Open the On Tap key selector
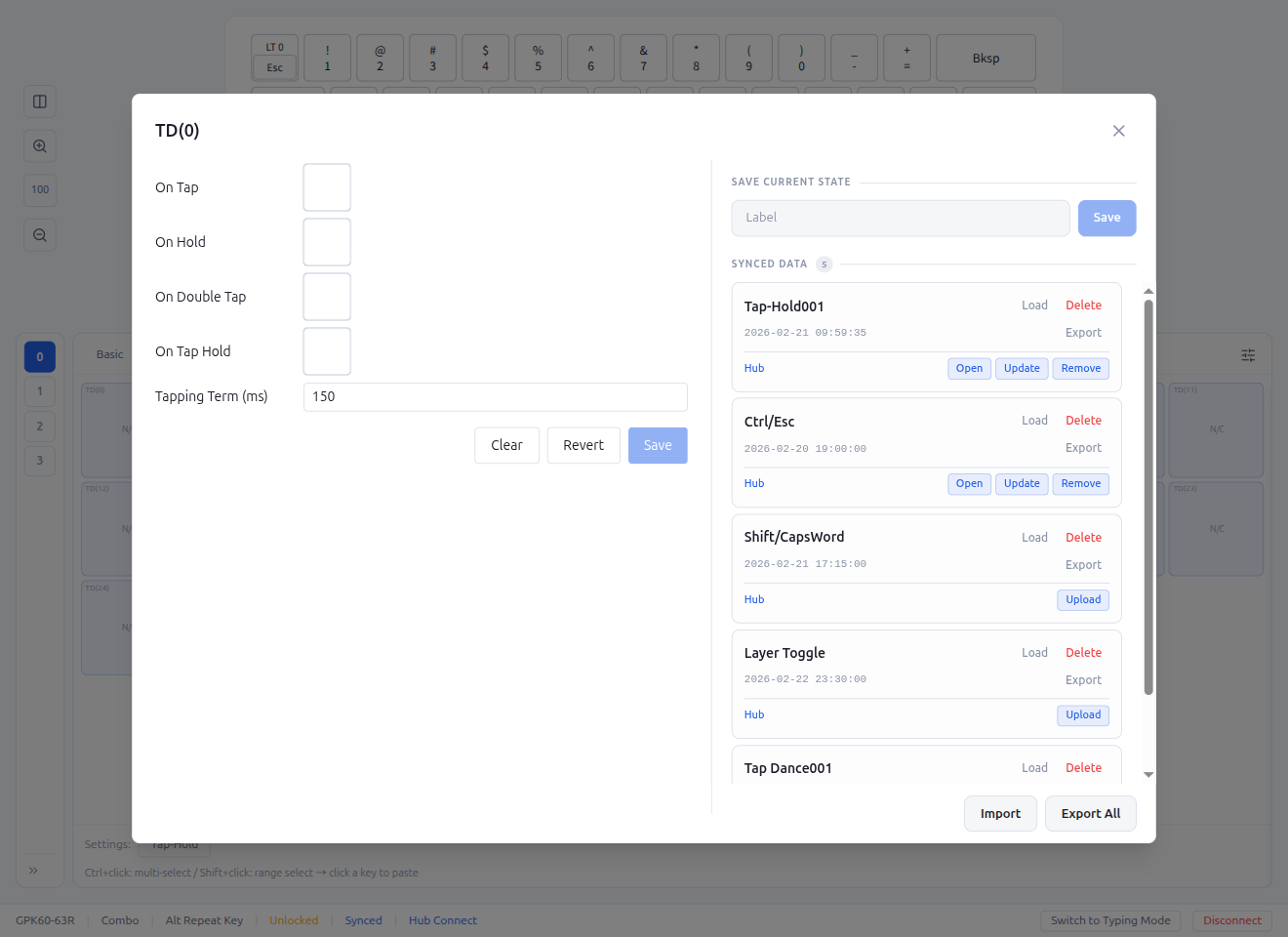1288x937 pixels. tap(327, 187)
